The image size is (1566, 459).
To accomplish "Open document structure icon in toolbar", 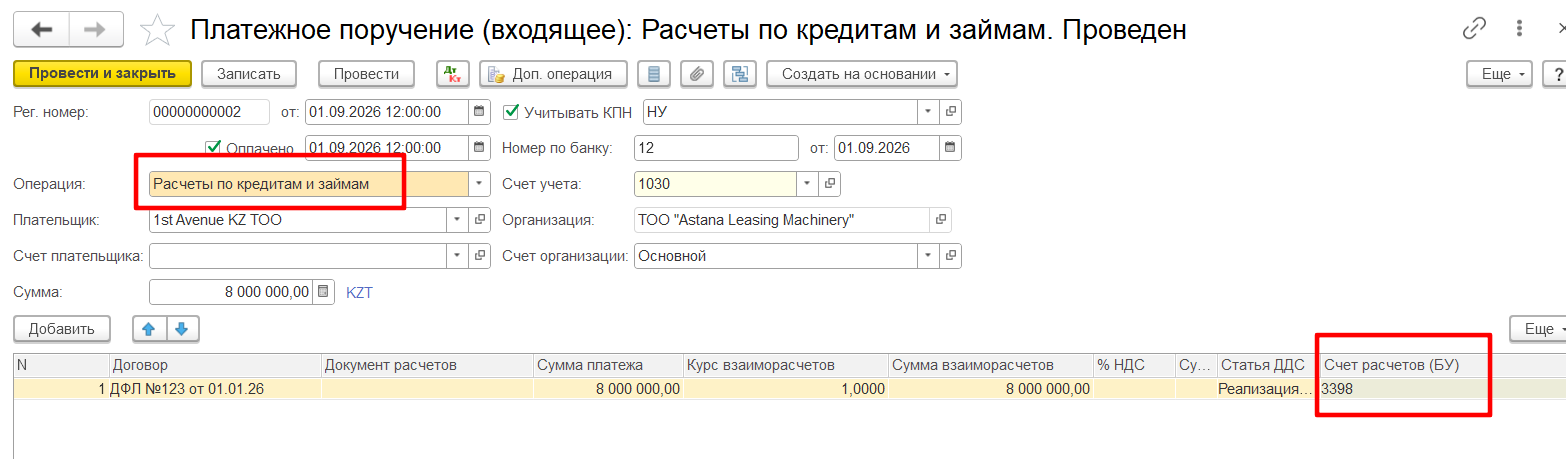I will [x=740, y=74].
